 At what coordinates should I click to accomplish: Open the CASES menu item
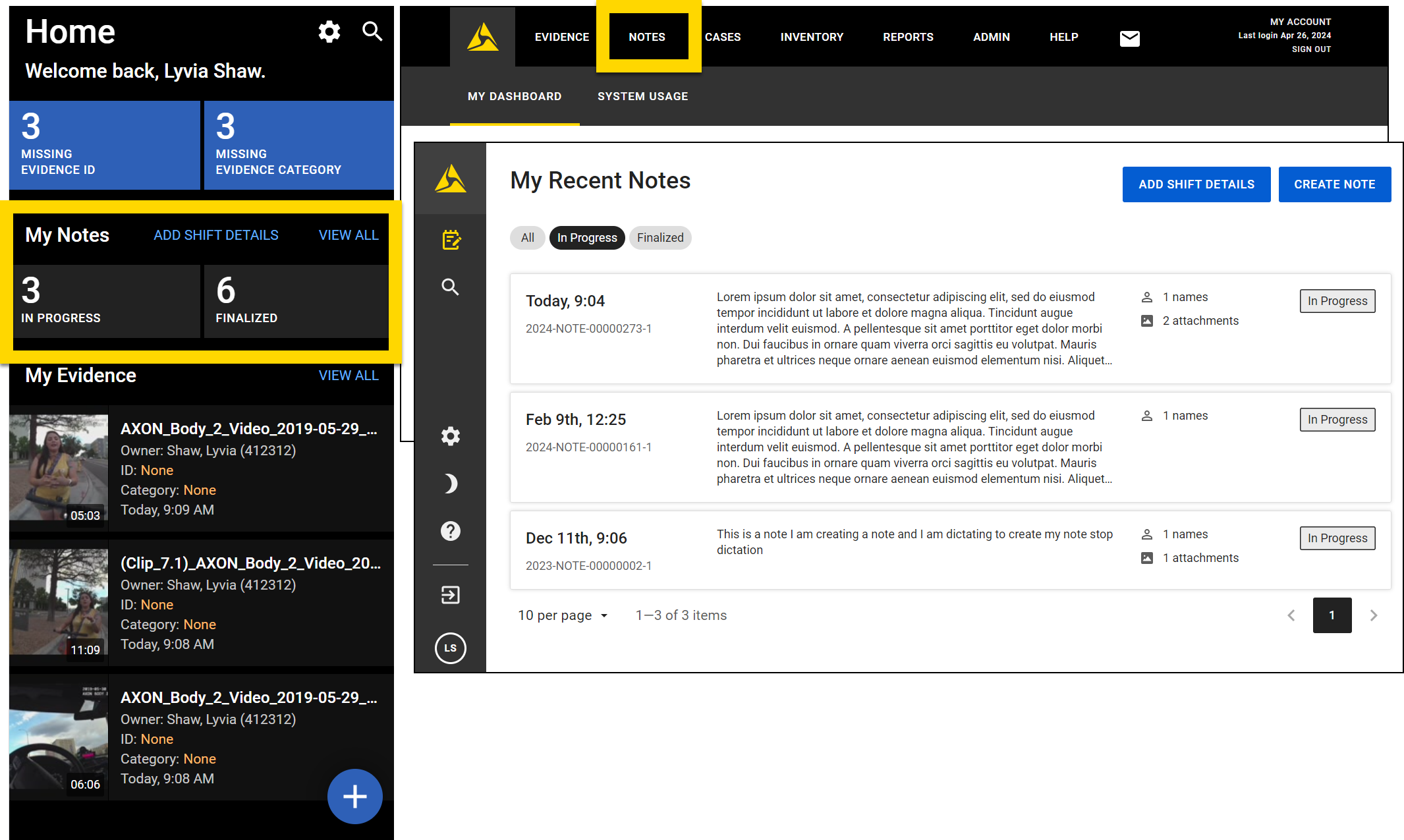pos(723,37)
